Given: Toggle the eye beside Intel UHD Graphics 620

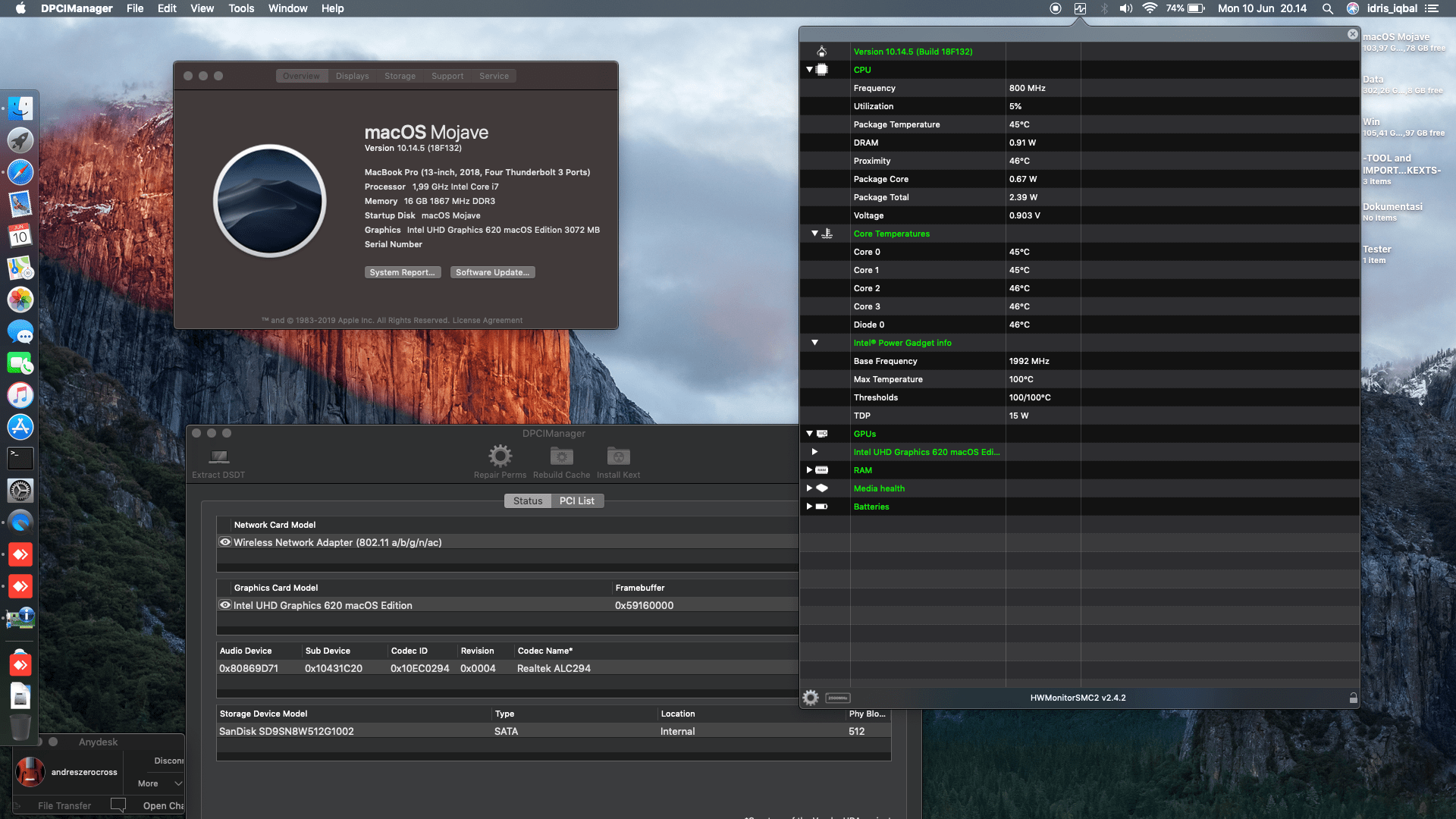Looking at the screenshot, I should (224, 604).
